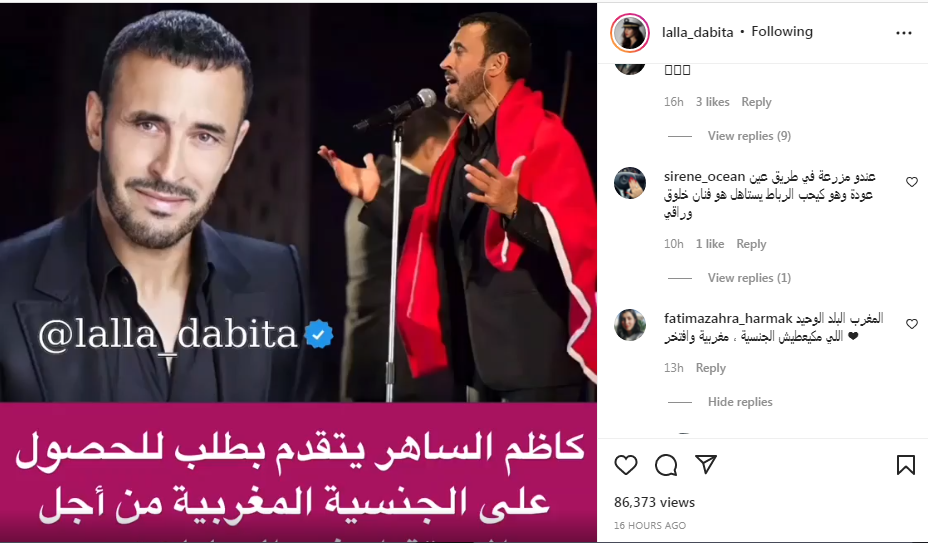This screenshot has height=543, width=928.
Task: Expand View replies (1)
Action: point(749,278)
